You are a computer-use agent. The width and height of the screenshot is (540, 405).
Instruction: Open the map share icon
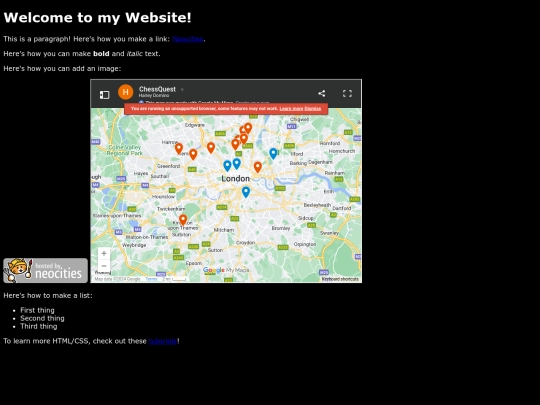322,93
